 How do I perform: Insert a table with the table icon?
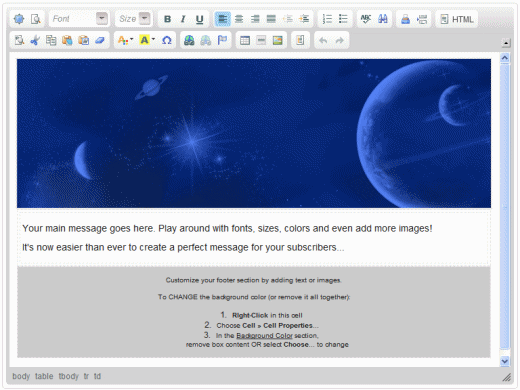tap(245, 40)
